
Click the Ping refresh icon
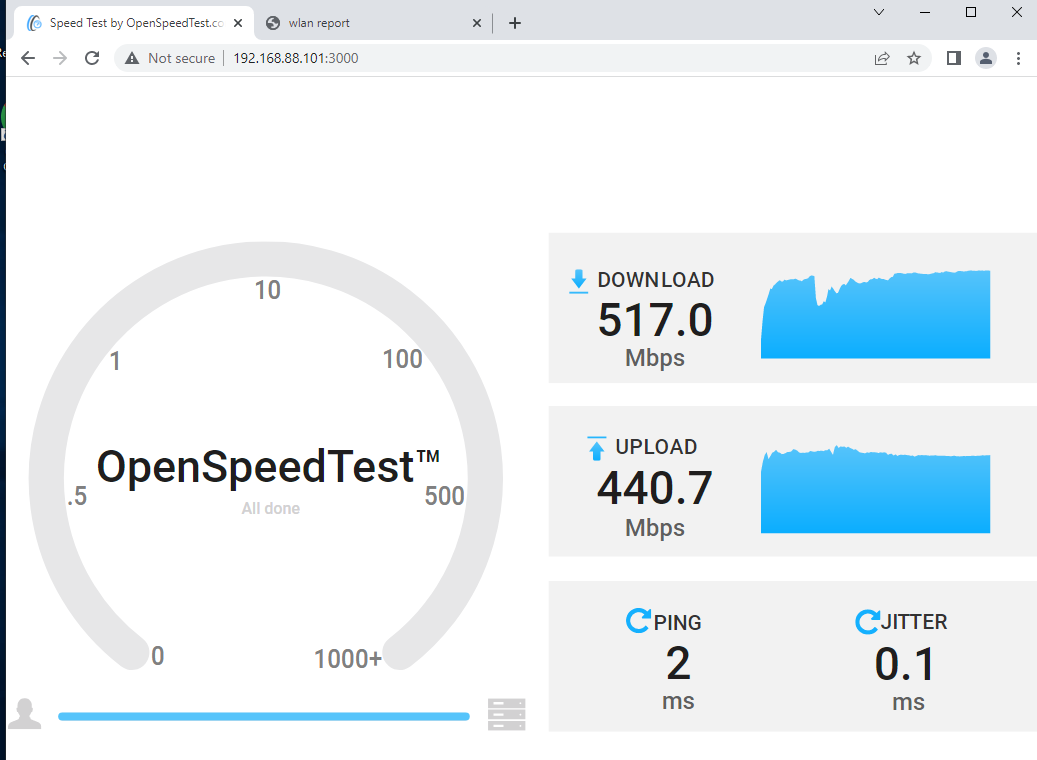[x=638, y=620]
